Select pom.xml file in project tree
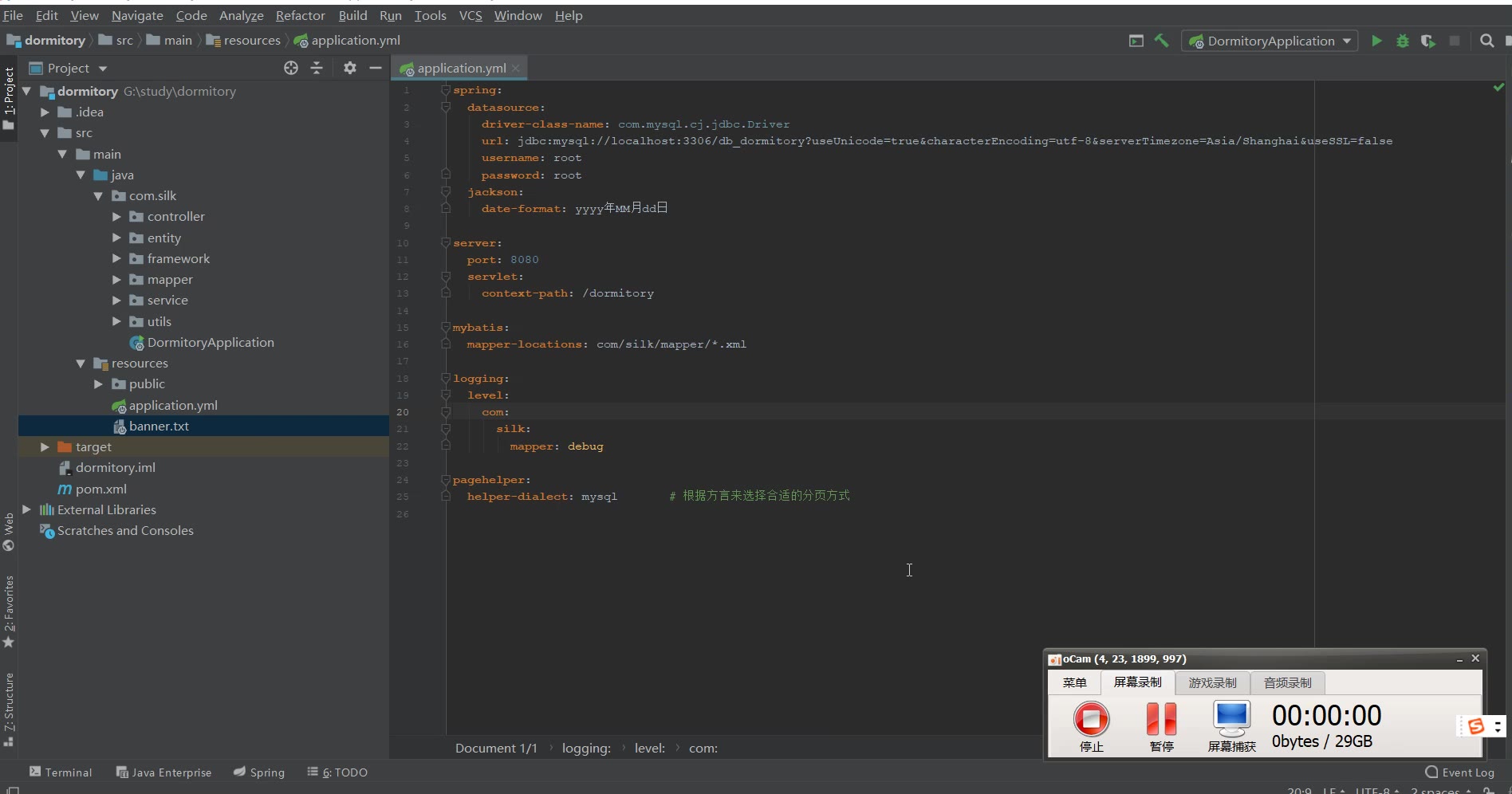 click(100, 489)
